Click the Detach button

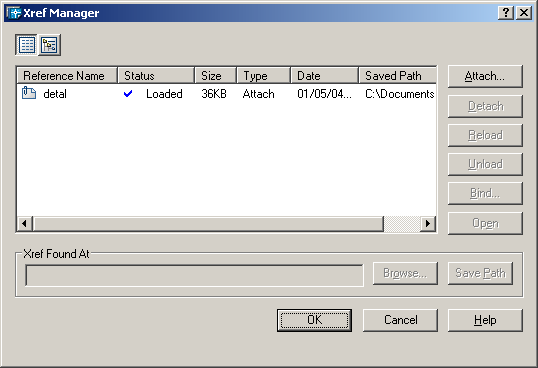485,106
